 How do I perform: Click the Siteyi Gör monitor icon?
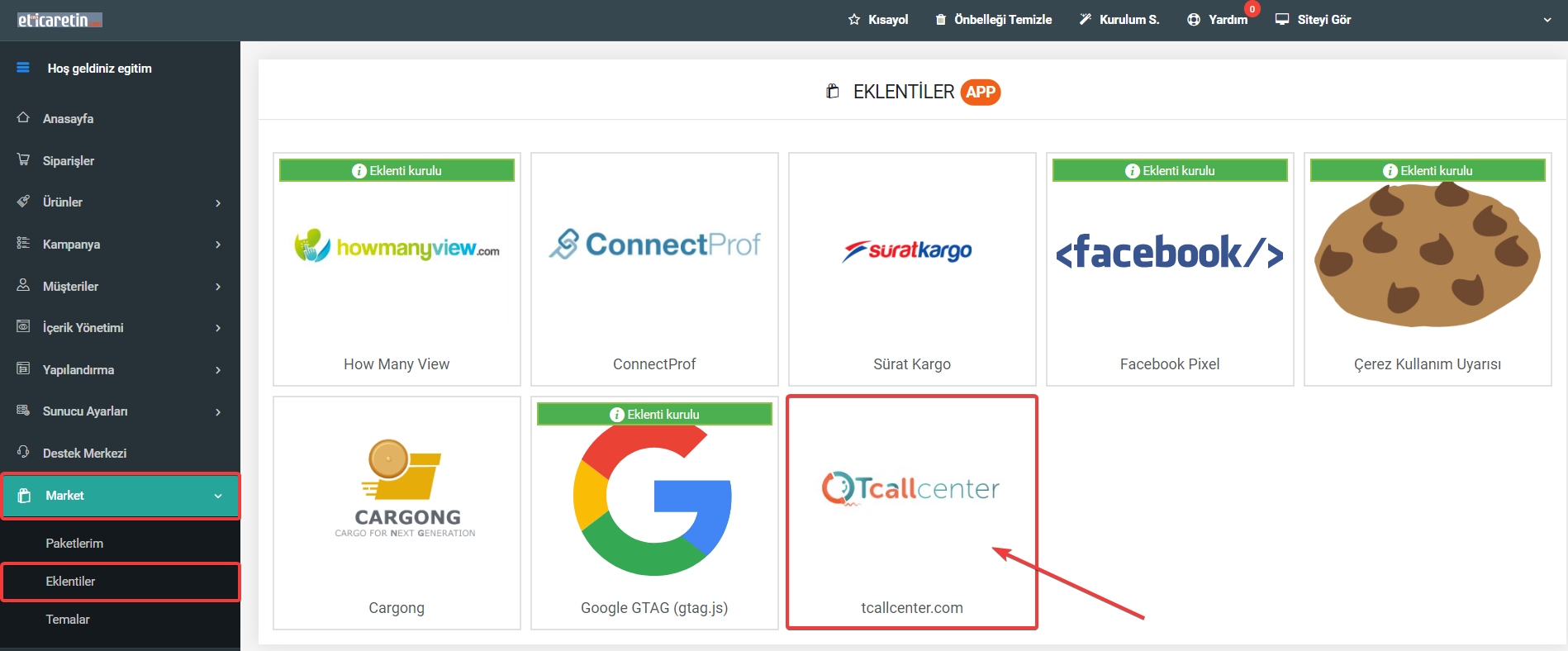tap(1282, 19)
